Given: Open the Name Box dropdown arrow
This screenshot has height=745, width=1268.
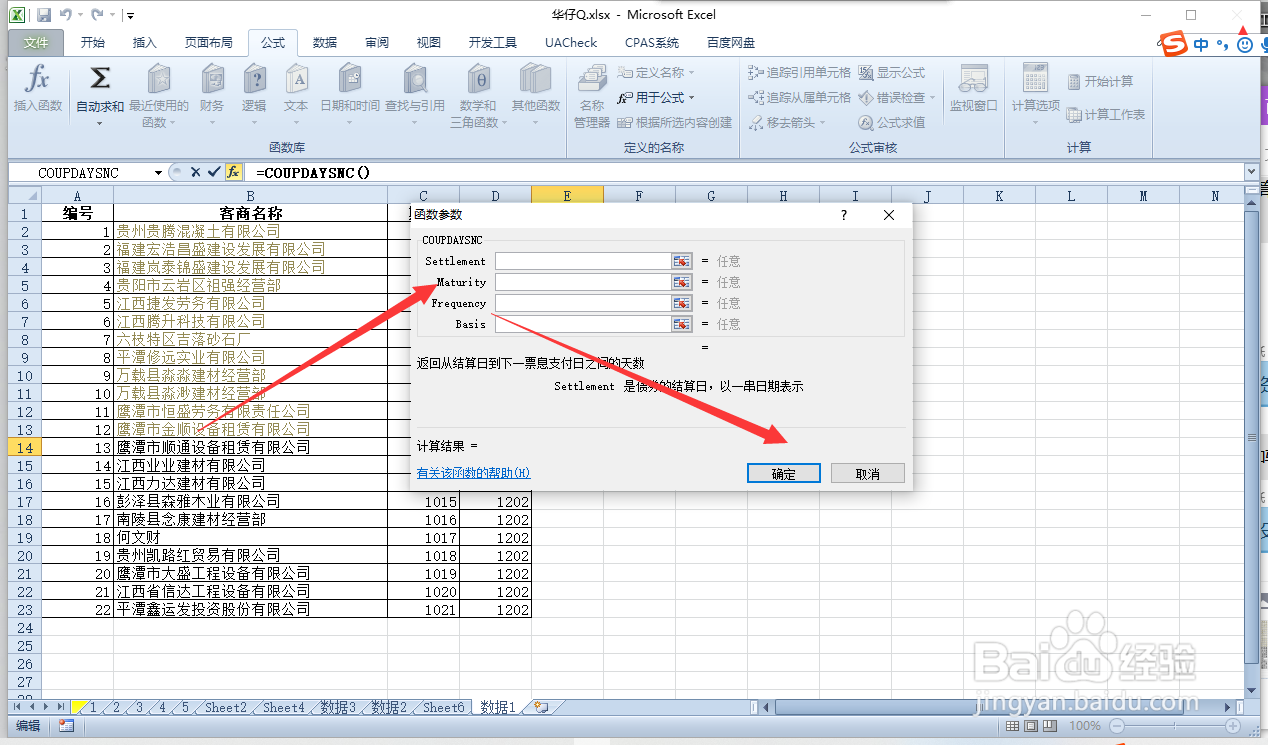Looking at the screenshot, I should [158, 172].
